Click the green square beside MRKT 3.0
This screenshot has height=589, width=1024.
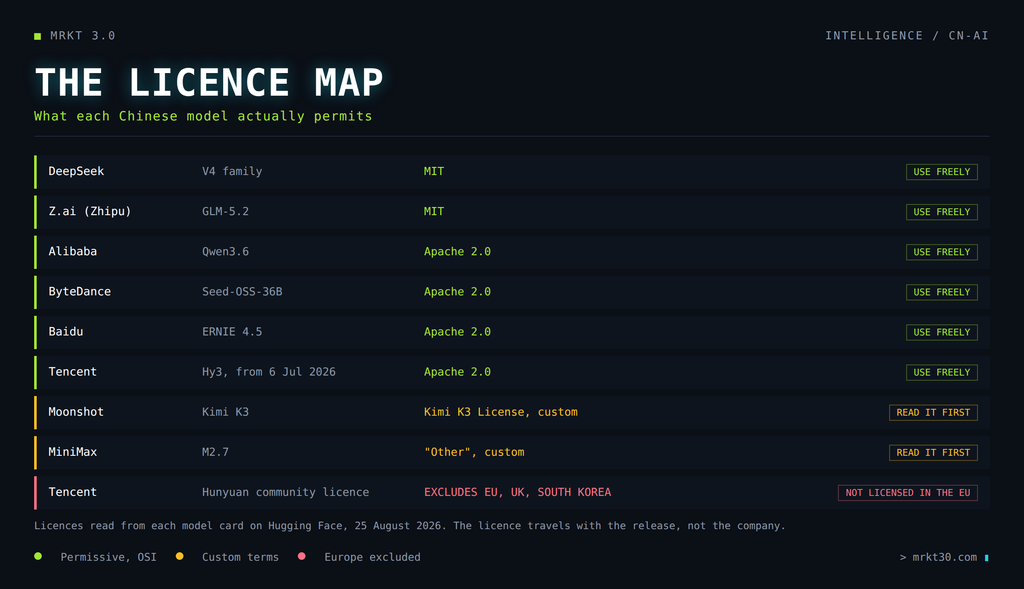point(37,36)
